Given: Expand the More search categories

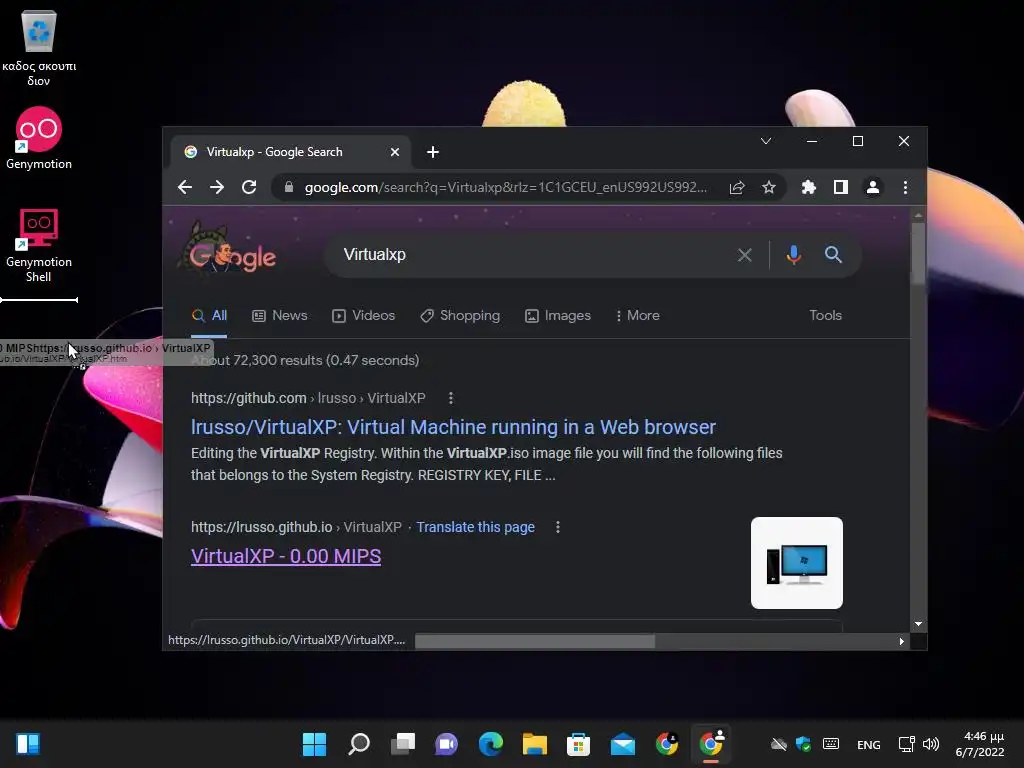Looking at the screenshot, I should coord(637,315).
